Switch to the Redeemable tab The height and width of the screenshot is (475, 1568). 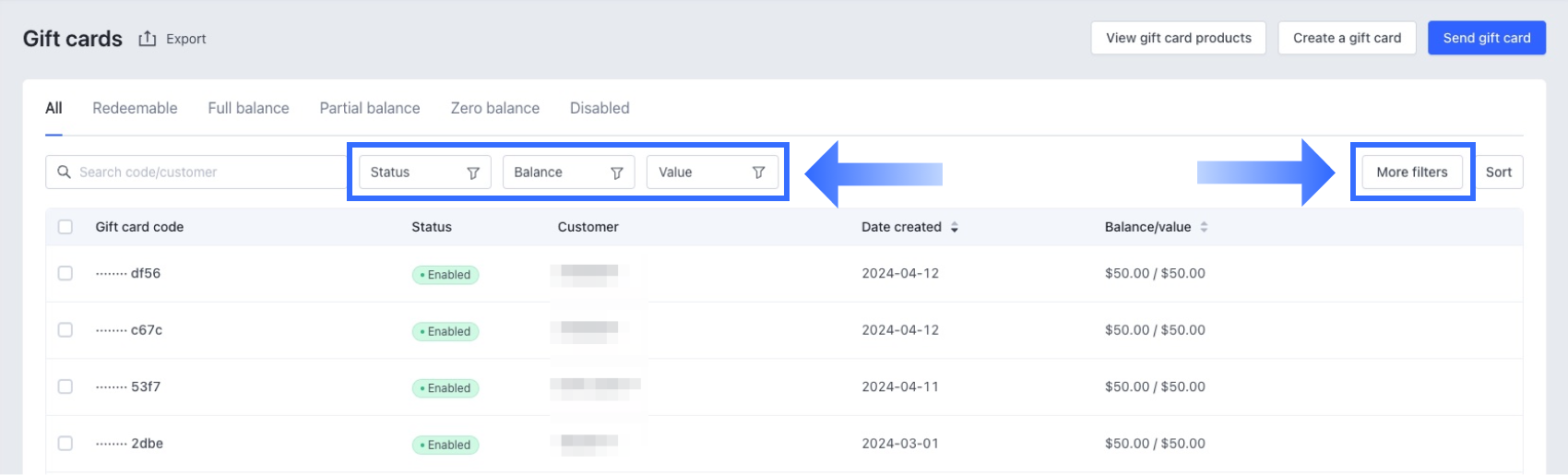pyautogui.click(x=135, y=108)
